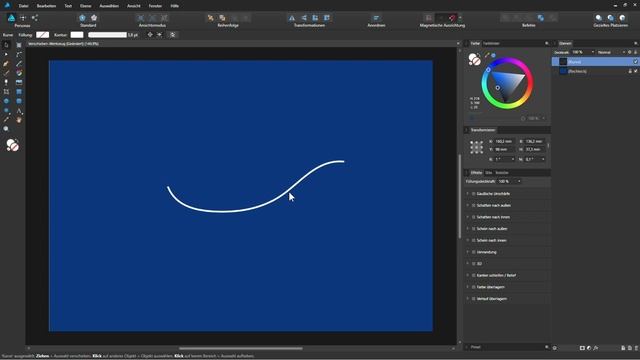Open the Bearbeiten menu
Image resolution: width=640 pixels, height=360 pixels.
click(x=46, y=6)
